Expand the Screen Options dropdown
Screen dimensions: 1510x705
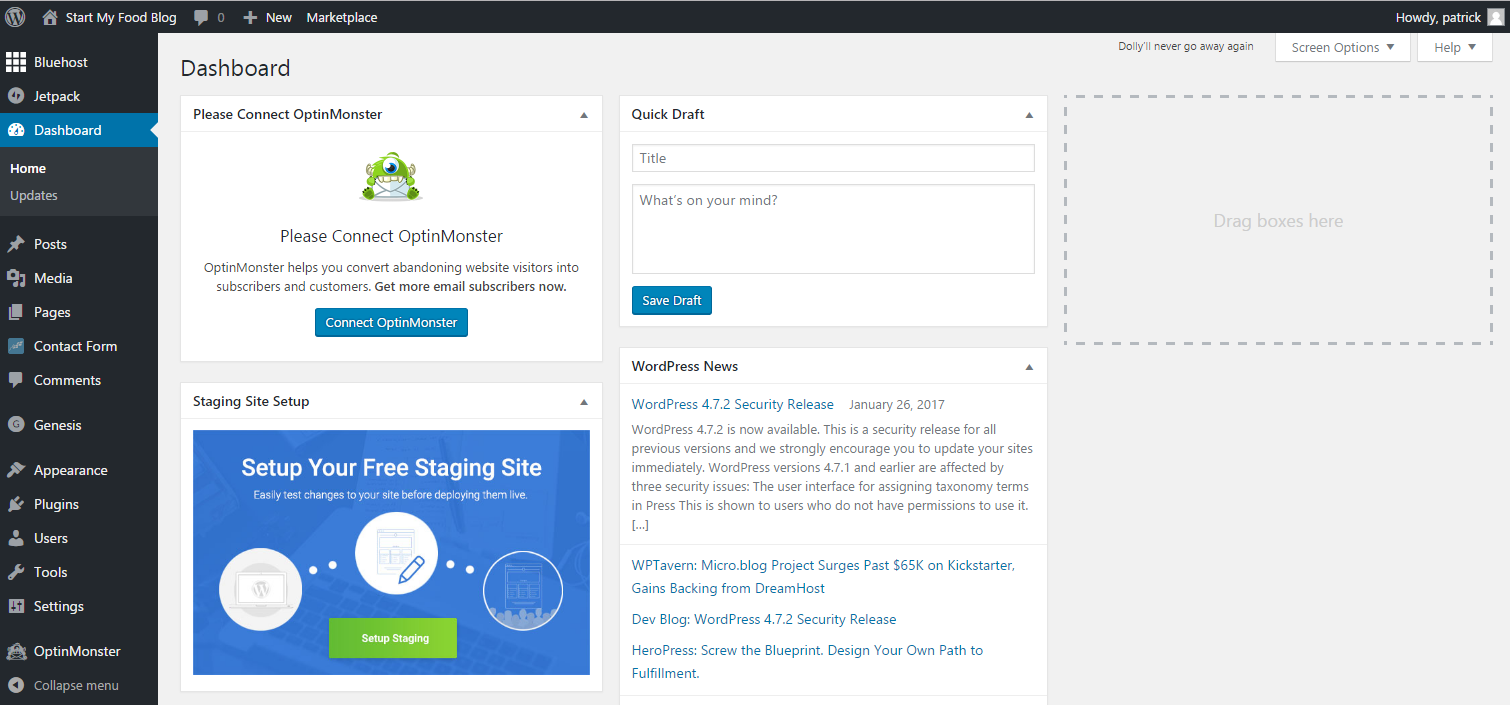click(x=1342, y=48)
